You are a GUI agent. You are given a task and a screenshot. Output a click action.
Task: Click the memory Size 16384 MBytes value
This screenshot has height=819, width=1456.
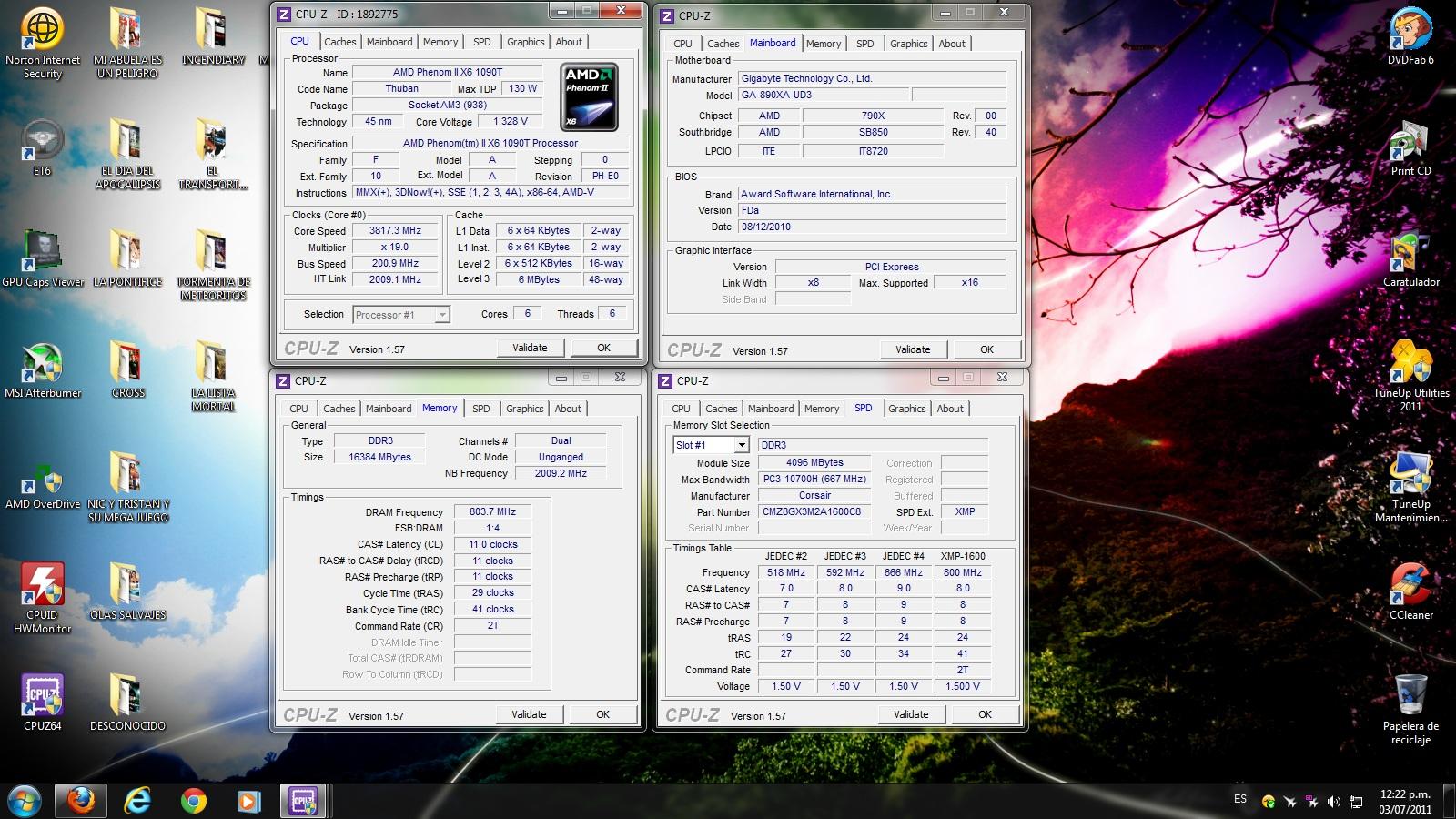[x=379, y=458]
